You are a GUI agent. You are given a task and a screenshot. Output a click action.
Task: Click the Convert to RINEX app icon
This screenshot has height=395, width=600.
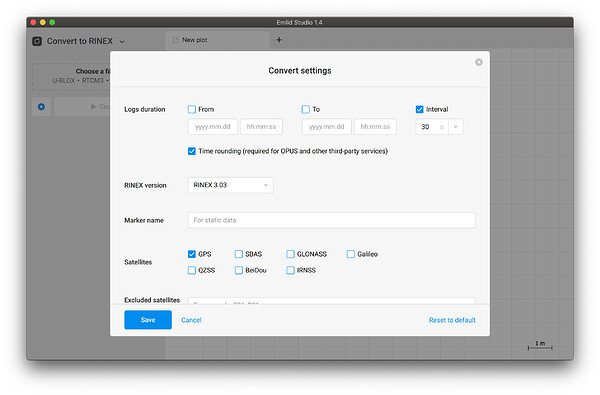[x=37, y=41]
